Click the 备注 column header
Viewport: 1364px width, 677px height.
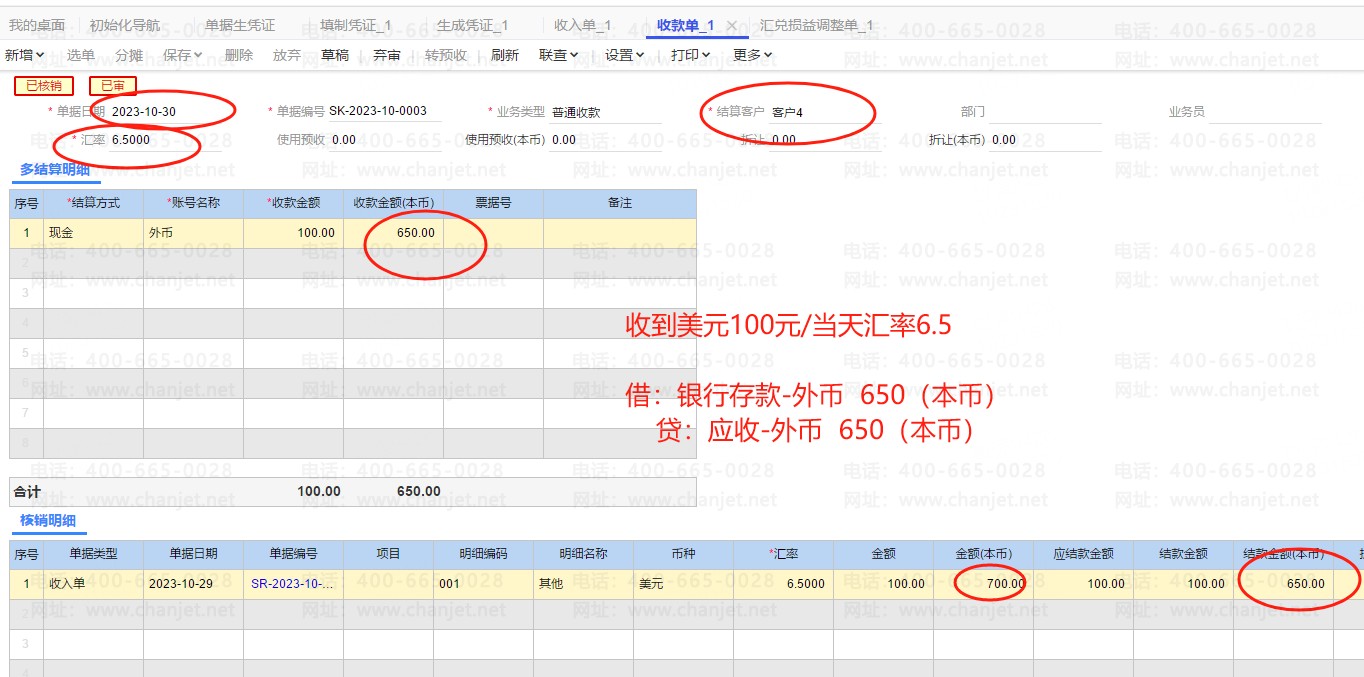[620, 203]
